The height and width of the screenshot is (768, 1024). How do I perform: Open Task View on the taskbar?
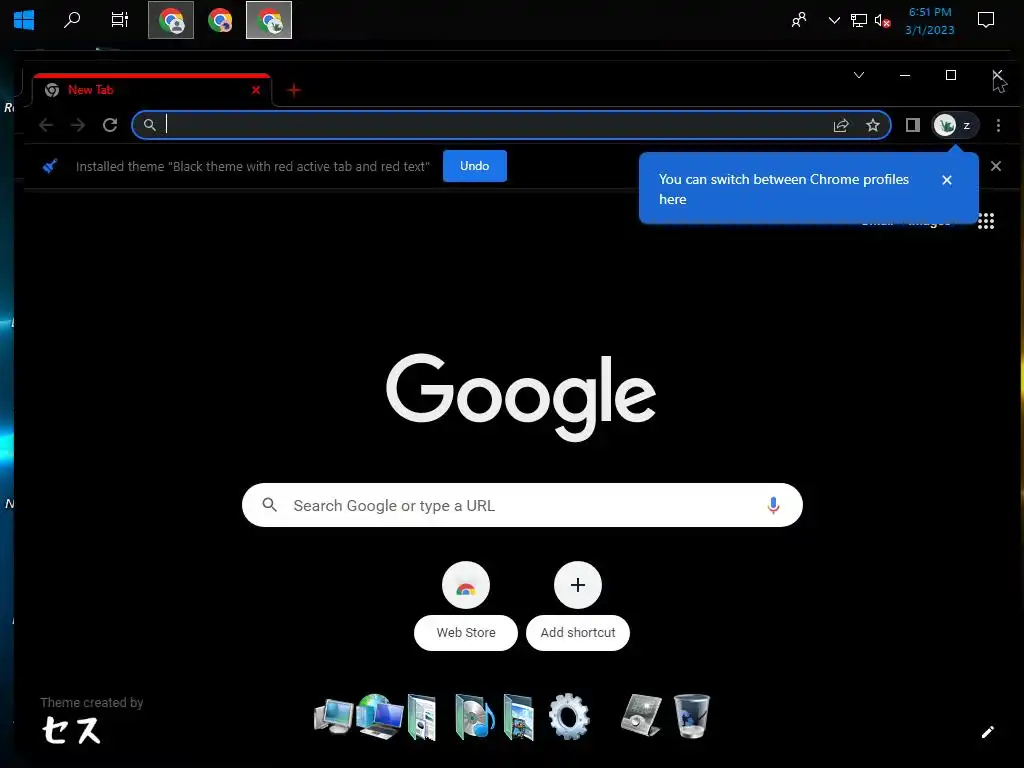tap(120, 20)
